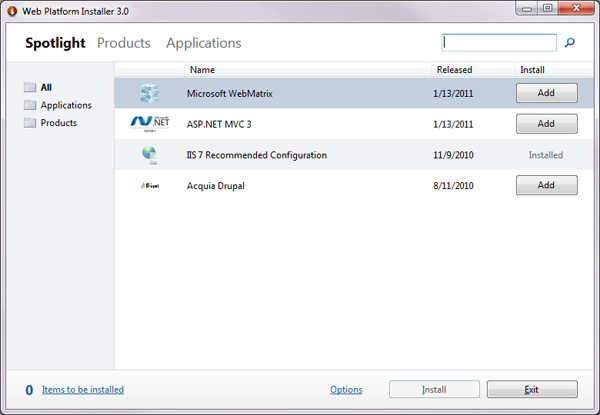Click the ASP.NET MVC 3 logo icon
The image size is (600, 415).
click(x=150, y=124)
